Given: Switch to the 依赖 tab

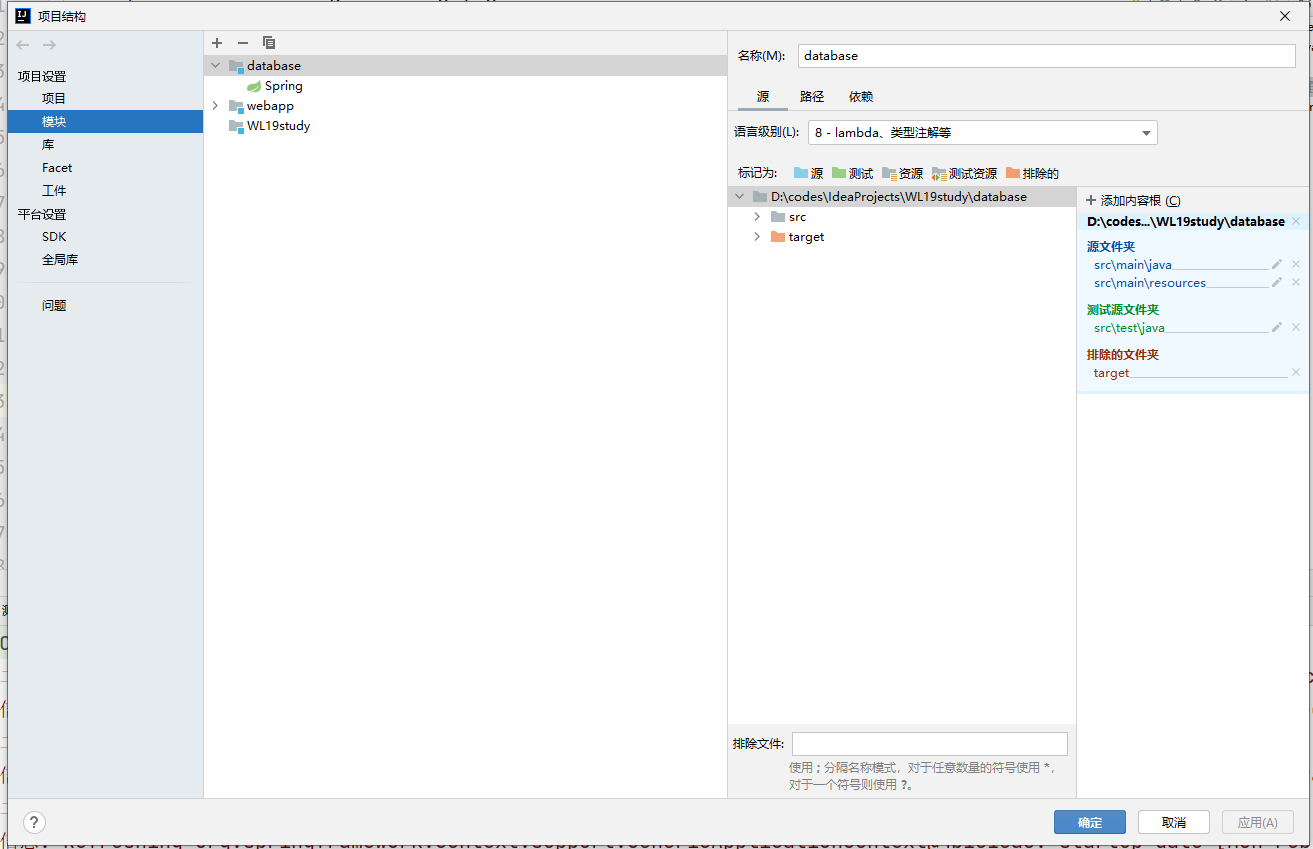Looking at the screenshot, I should tap(861, 97).
